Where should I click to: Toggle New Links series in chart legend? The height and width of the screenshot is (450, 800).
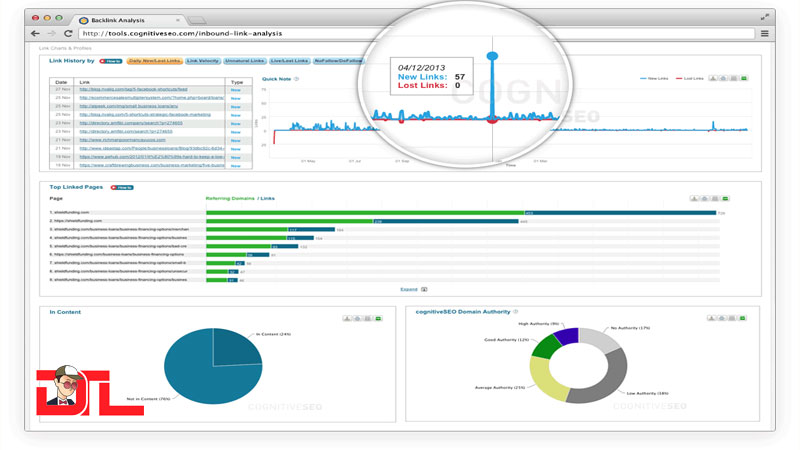[x=654, y=79]
